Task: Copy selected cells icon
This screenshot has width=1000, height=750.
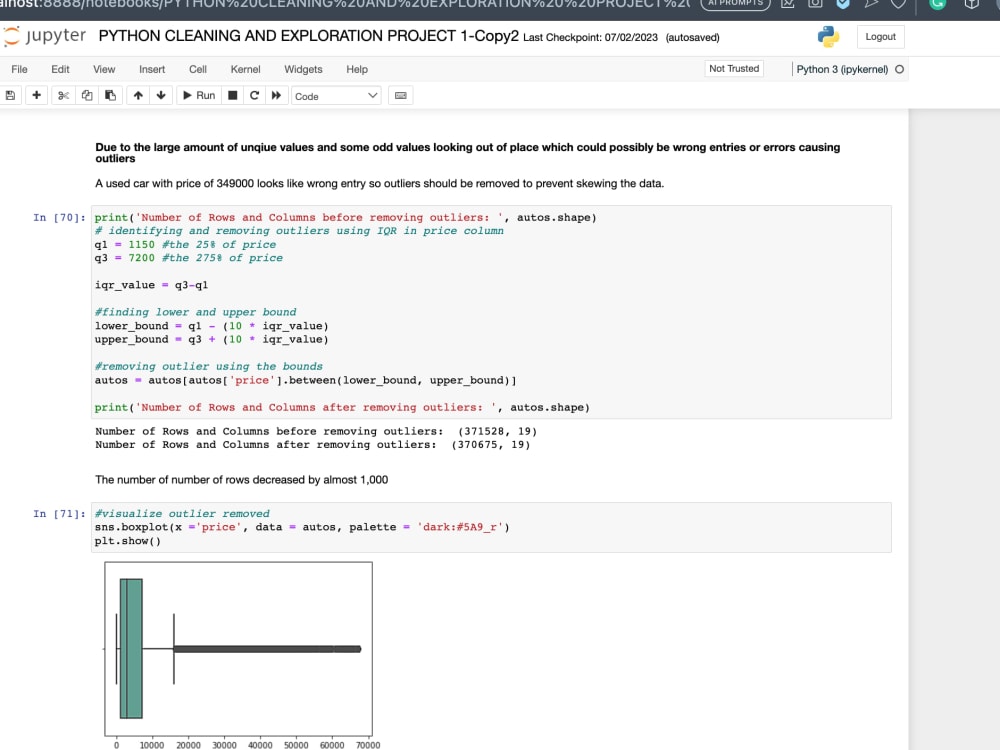Action: point(87,95)
